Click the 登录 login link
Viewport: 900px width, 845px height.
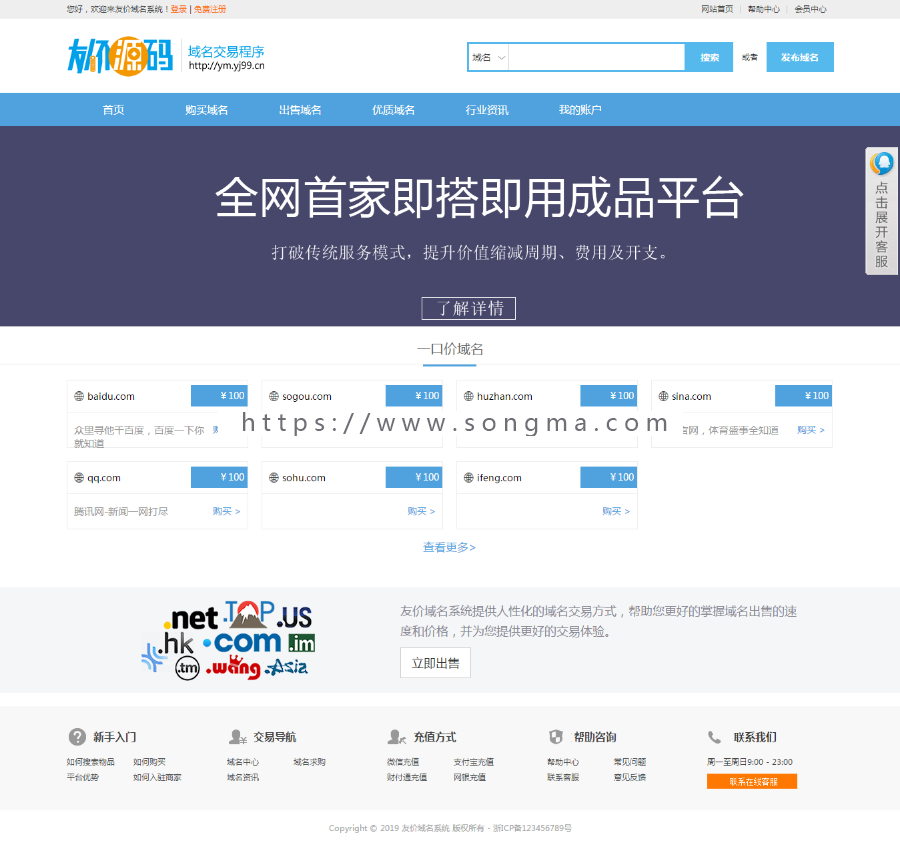[x=179, y=9]
